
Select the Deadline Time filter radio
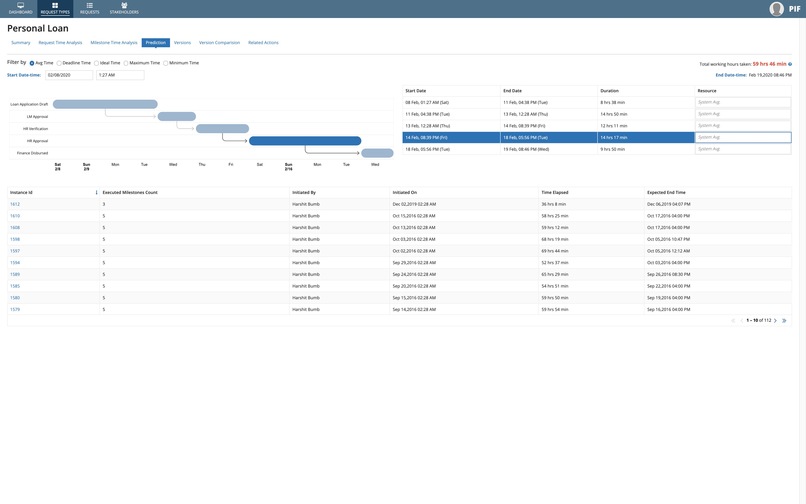pos(59,63)
